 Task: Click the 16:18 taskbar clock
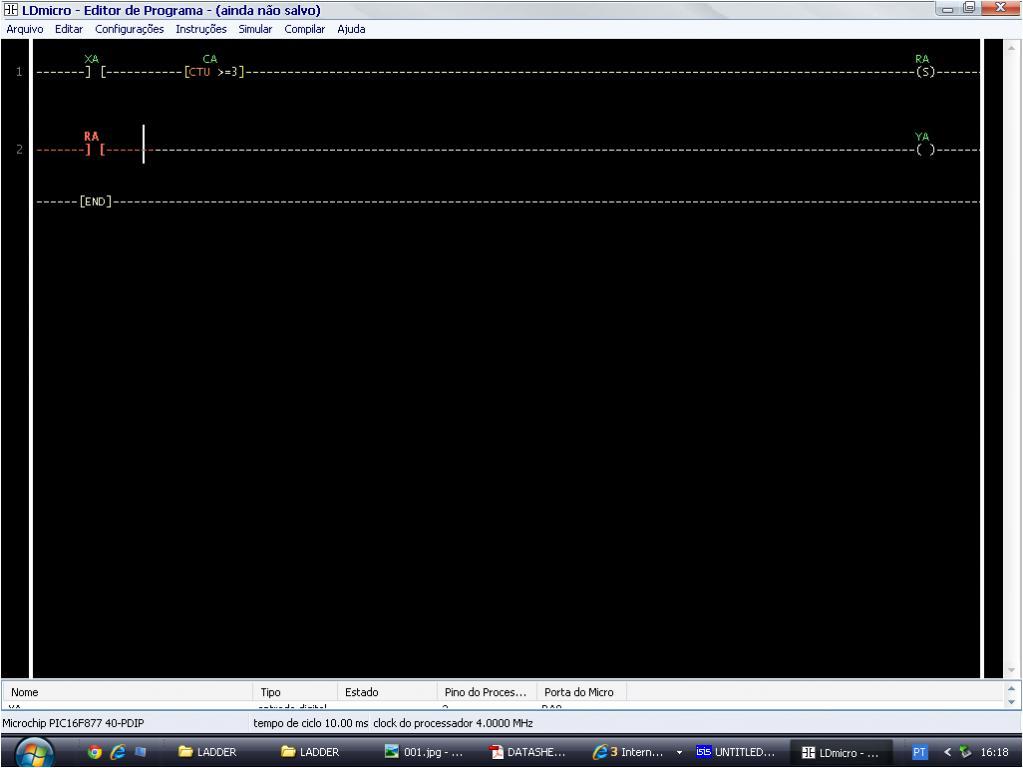coord(994,752)
